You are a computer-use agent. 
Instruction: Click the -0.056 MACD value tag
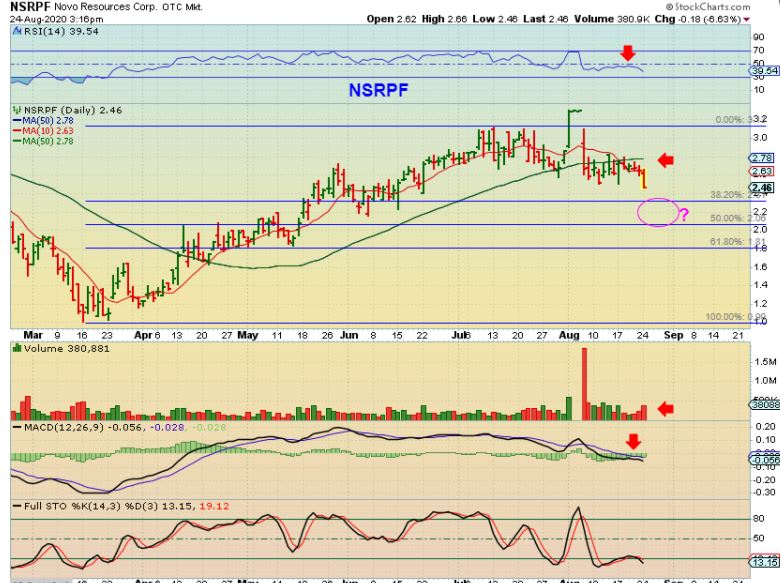click(765, 460)
